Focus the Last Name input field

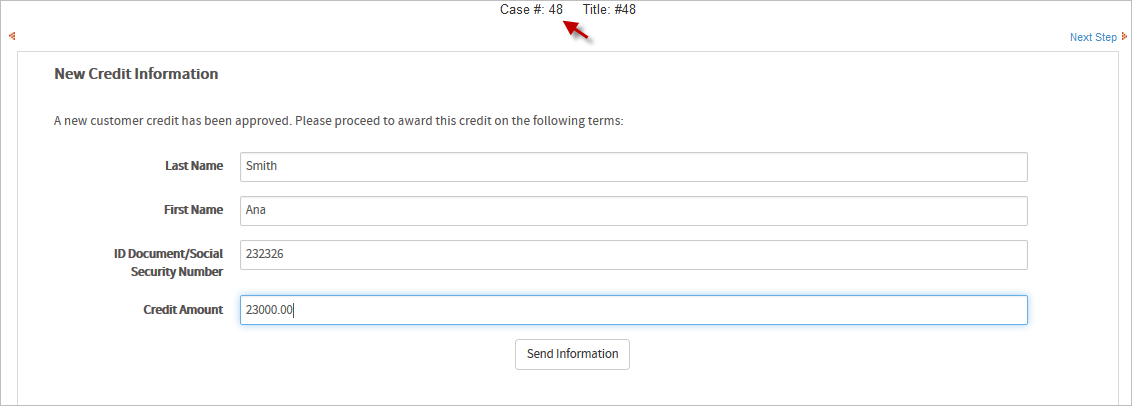tap(633, 167)
